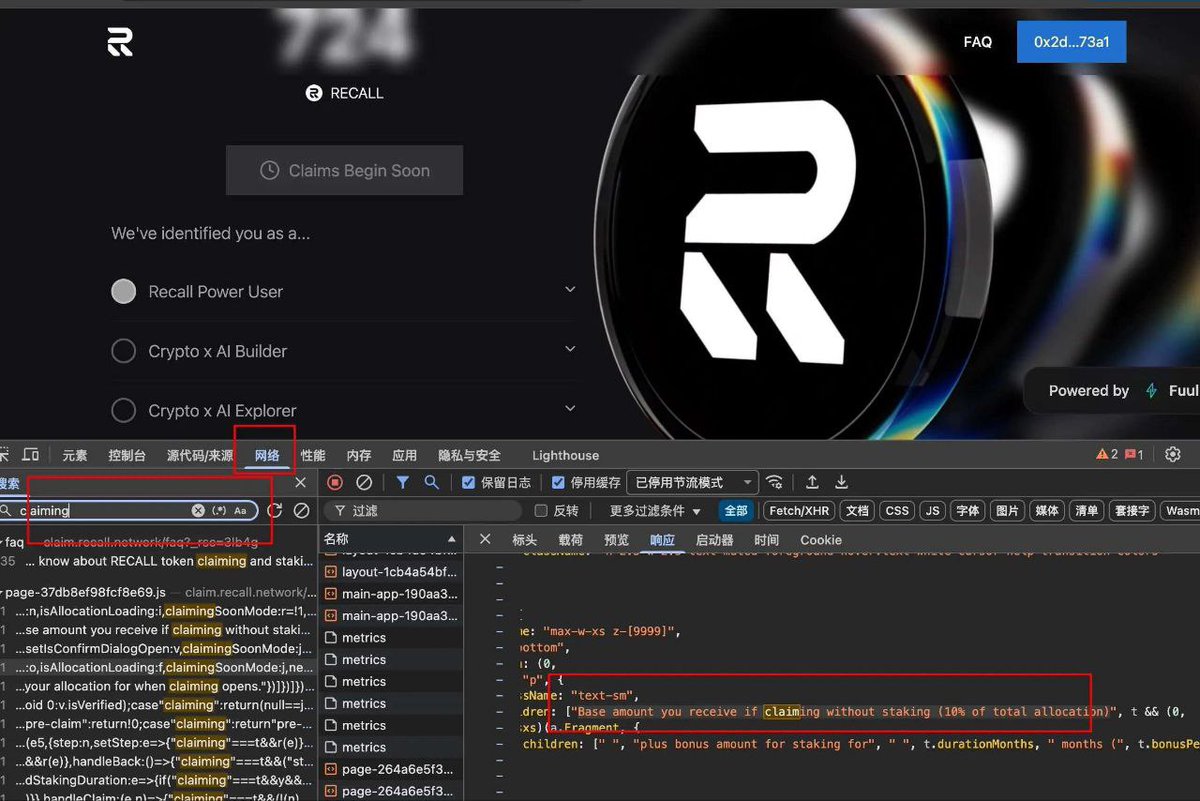Open the 预览 request detail tab
Screen dimensions: 1200x801
(616, 539)
